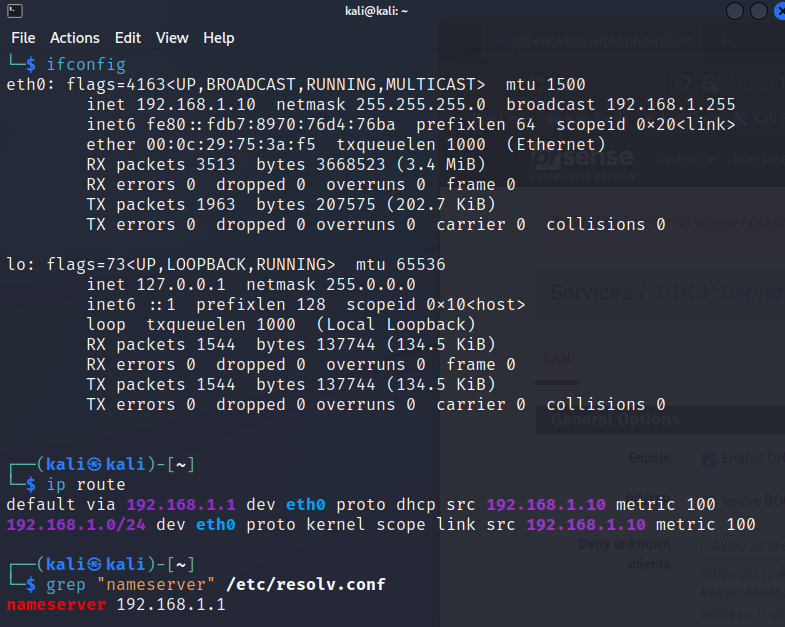Viewport: 785px width, 627px height.
Task: Open the Actions menu
Action: (x=75, y=38)
